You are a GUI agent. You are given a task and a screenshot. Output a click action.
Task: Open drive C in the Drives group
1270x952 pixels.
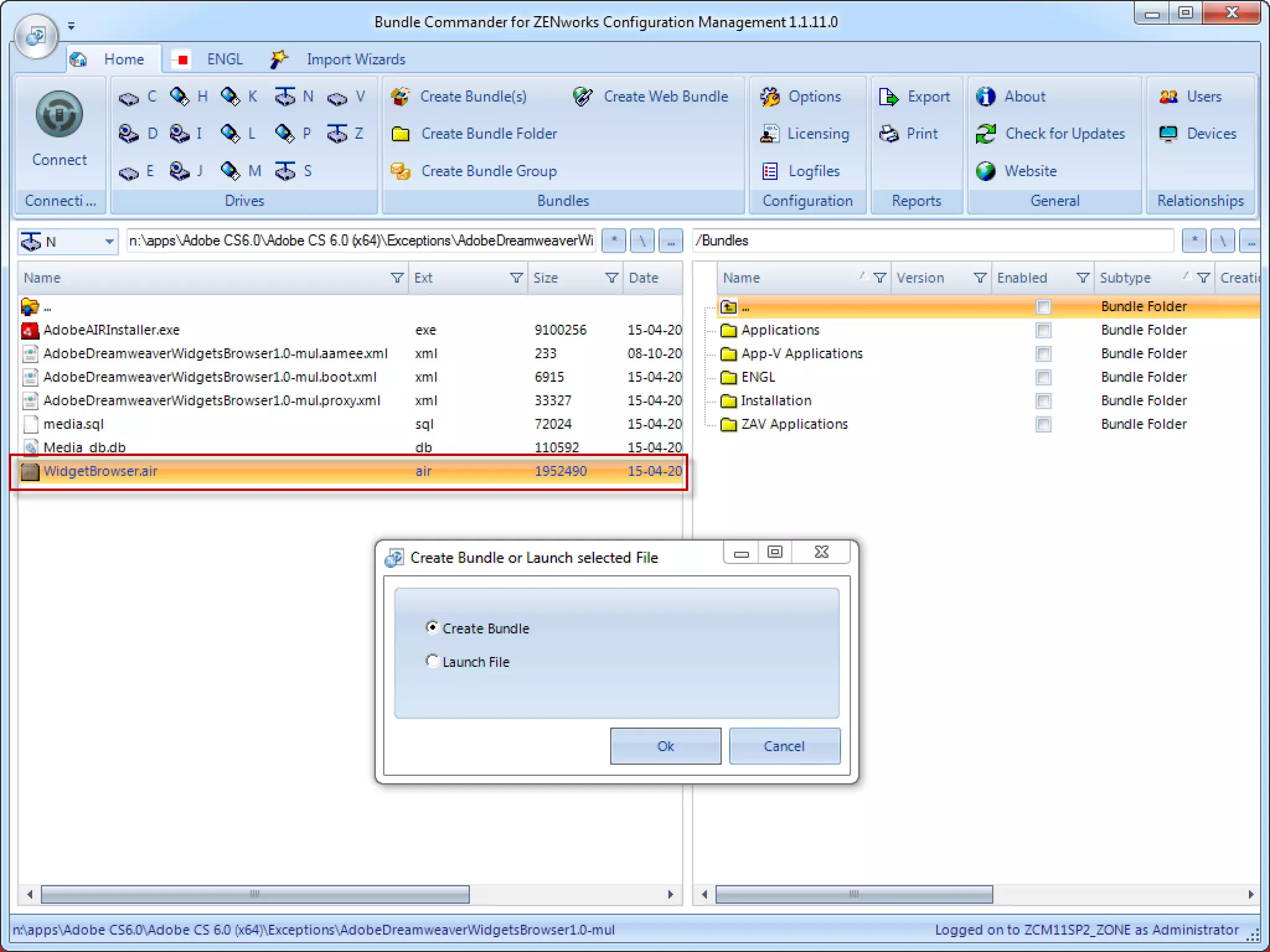pos(138,97)
